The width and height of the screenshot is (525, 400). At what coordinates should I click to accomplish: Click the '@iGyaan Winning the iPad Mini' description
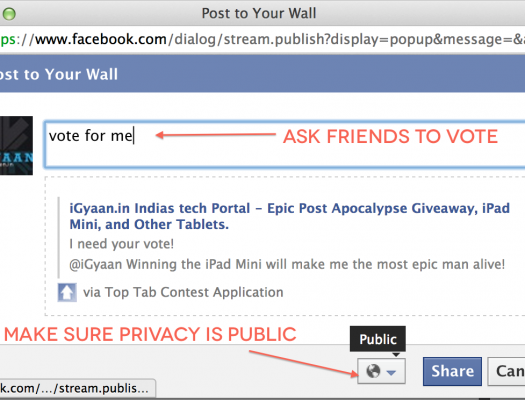point(287,264)
